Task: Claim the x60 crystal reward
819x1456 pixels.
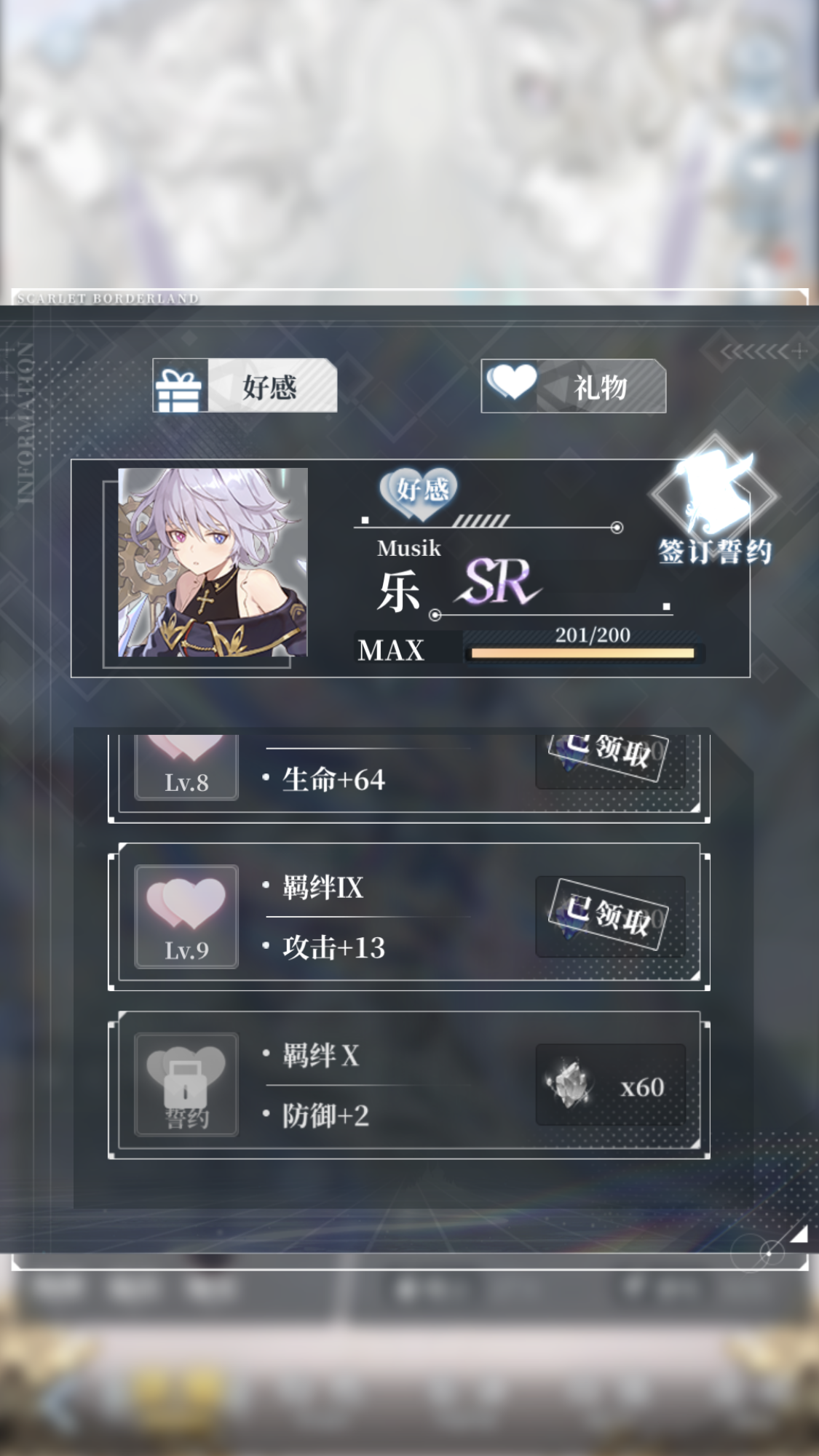Action: tap(610, 1085)
